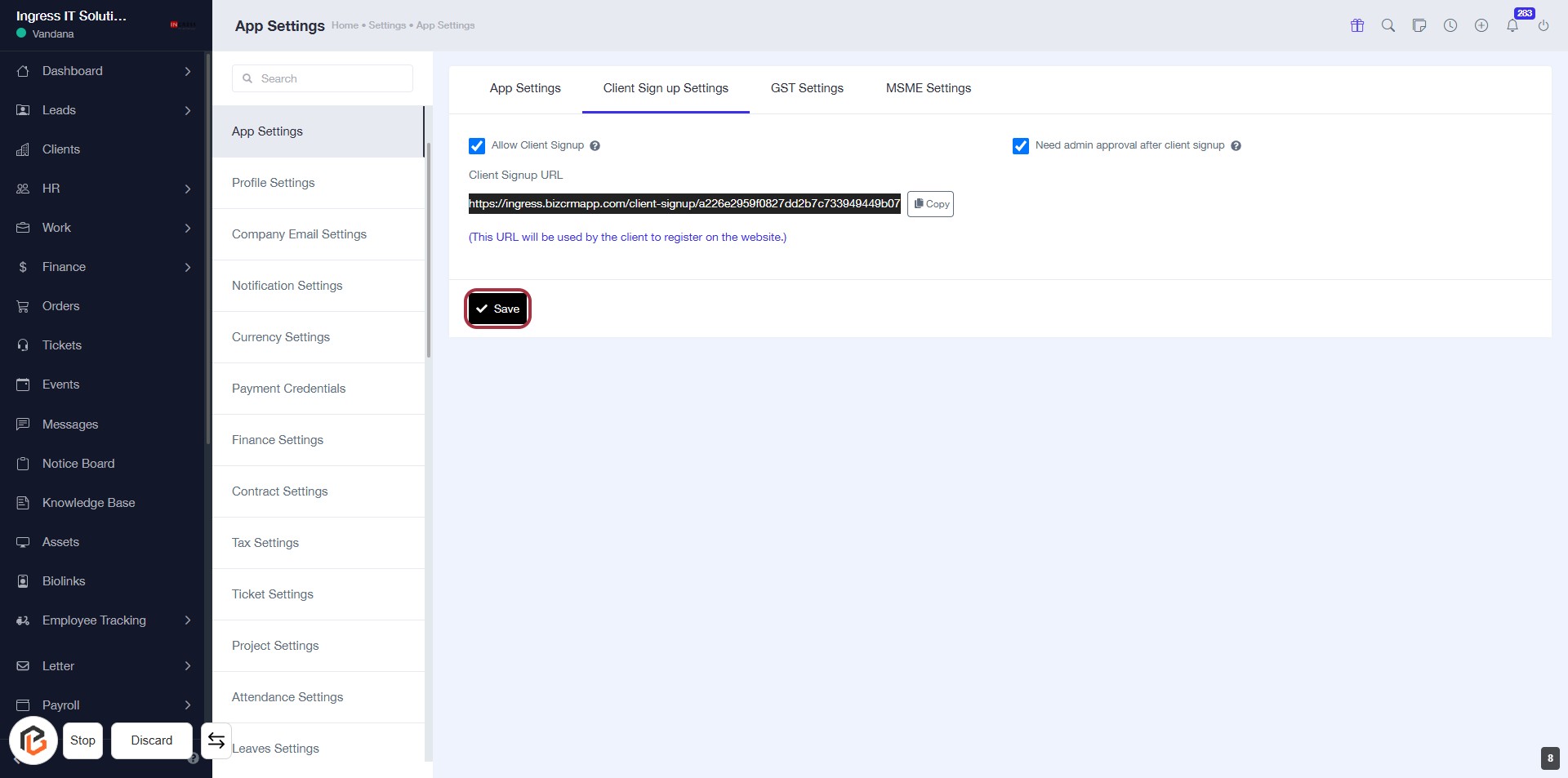Click the help icon beside Allow Client Signup

(x=595, y=146)
